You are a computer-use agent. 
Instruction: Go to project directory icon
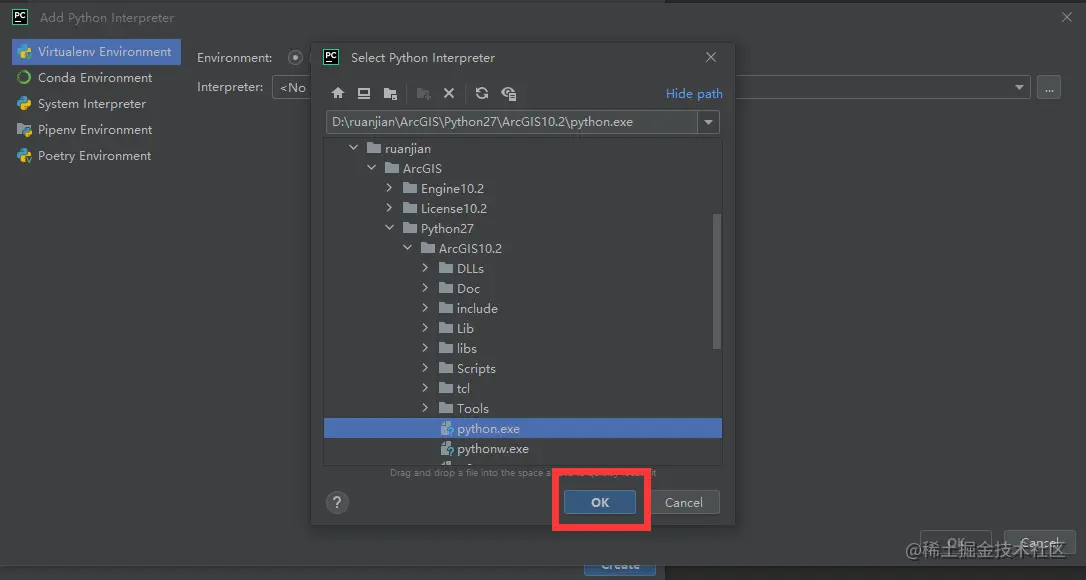pos(391,94)
